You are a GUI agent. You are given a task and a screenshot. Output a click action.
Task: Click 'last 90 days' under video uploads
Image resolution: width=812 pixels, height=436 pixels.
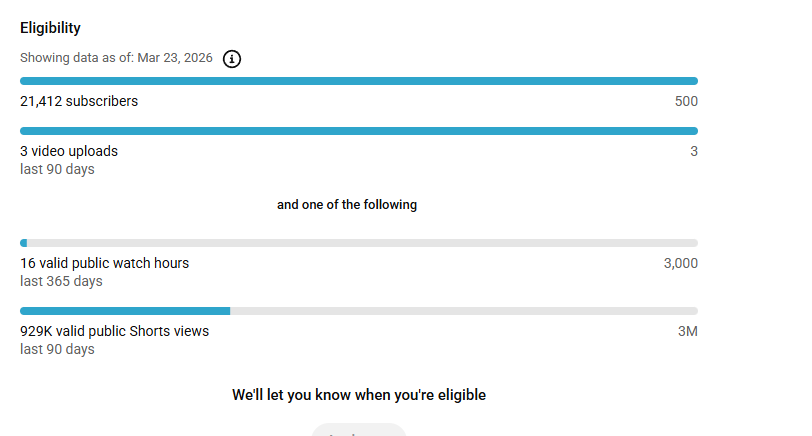[57, 169]
